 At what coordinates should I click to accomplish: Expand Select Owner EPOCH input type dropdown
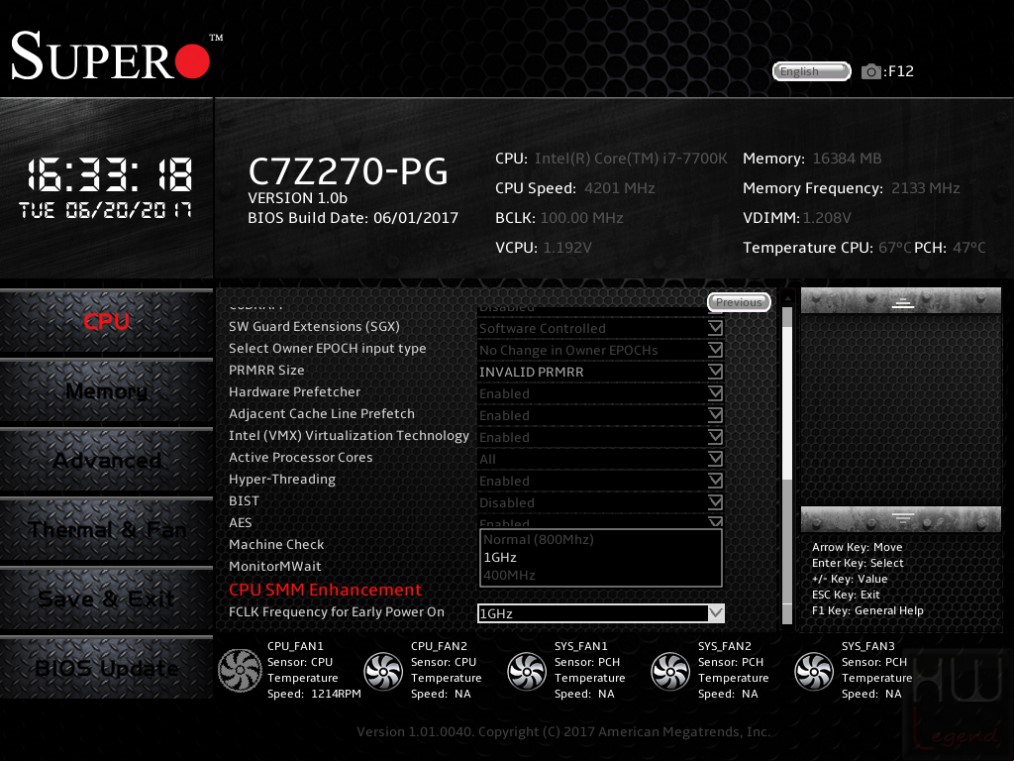(x=600, y=350)
